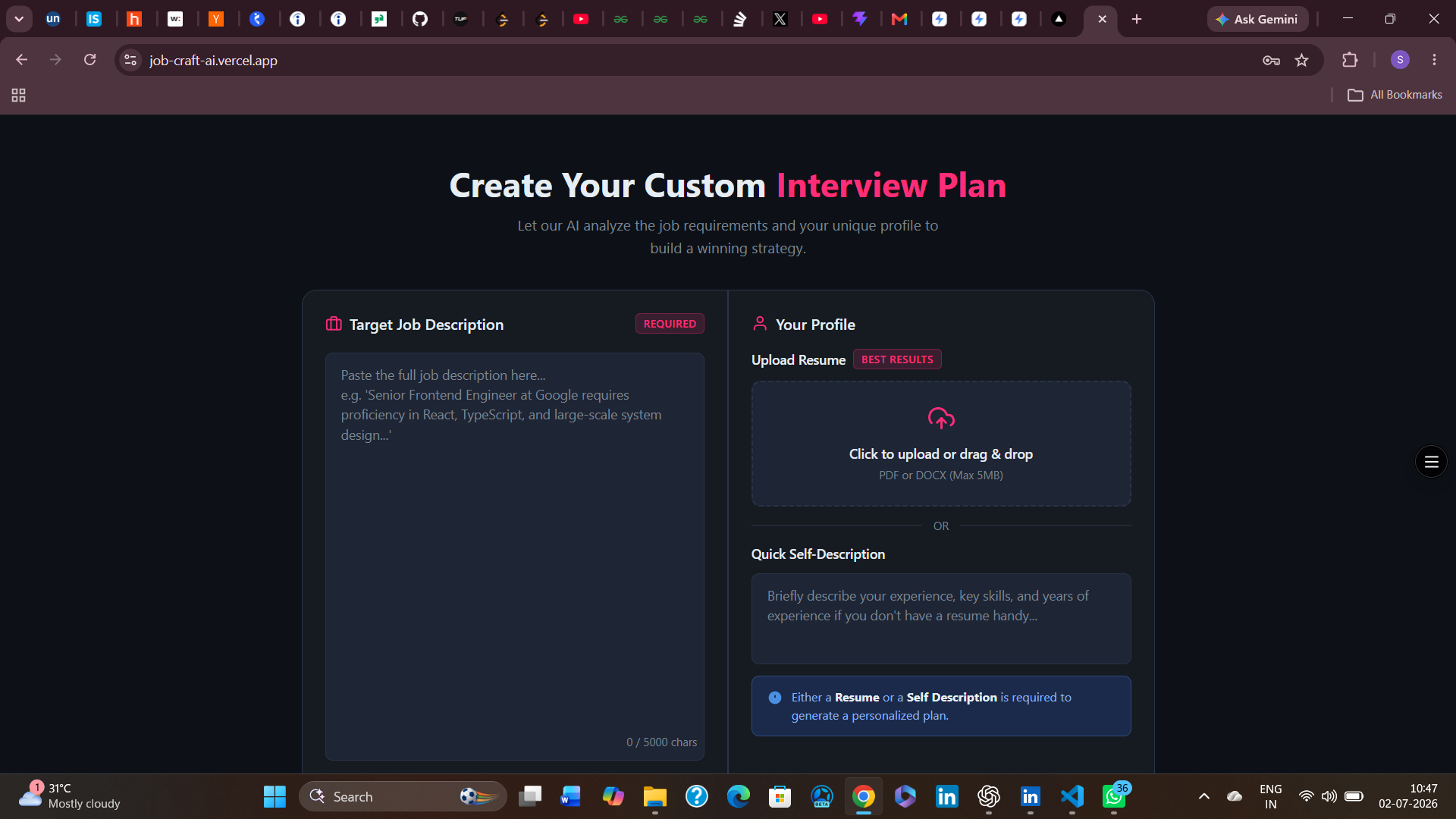
Task: Open the Windows Start menu
Action: pos(275,796)
